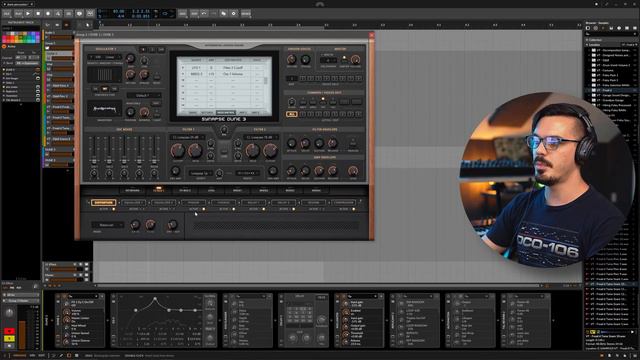This screenshot has width=640, height=360.
Task: Click the filter balance knob between filters
Action: click(x=224, y=130)
